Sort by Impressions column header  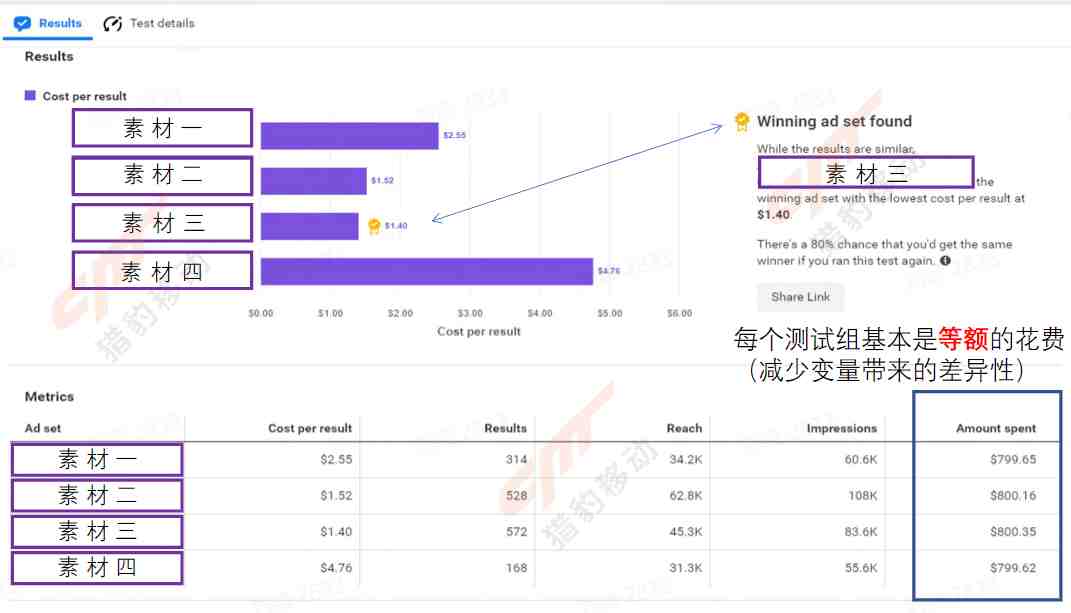[x=842, y=428]
